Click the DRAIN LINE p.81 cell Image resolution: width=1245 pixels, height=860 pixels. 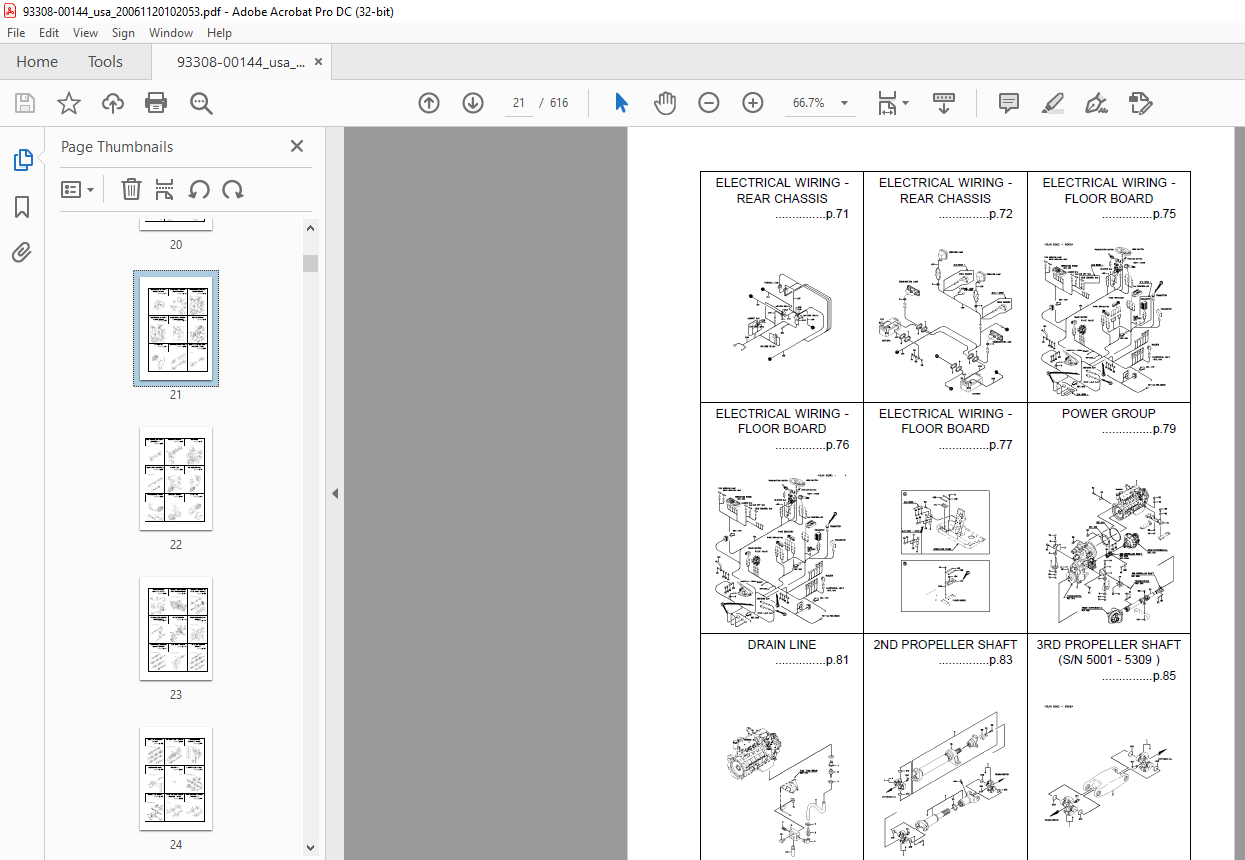(782, 747)
